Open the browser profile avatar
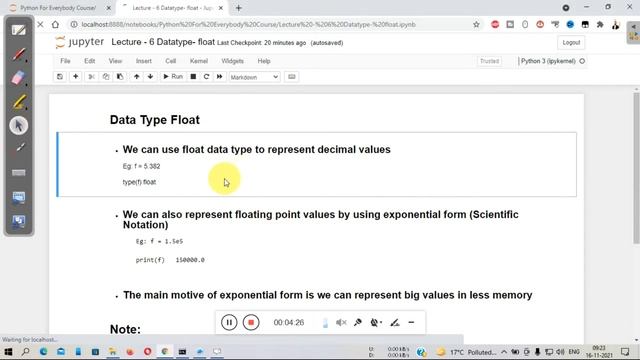 (x=615, y=24)
